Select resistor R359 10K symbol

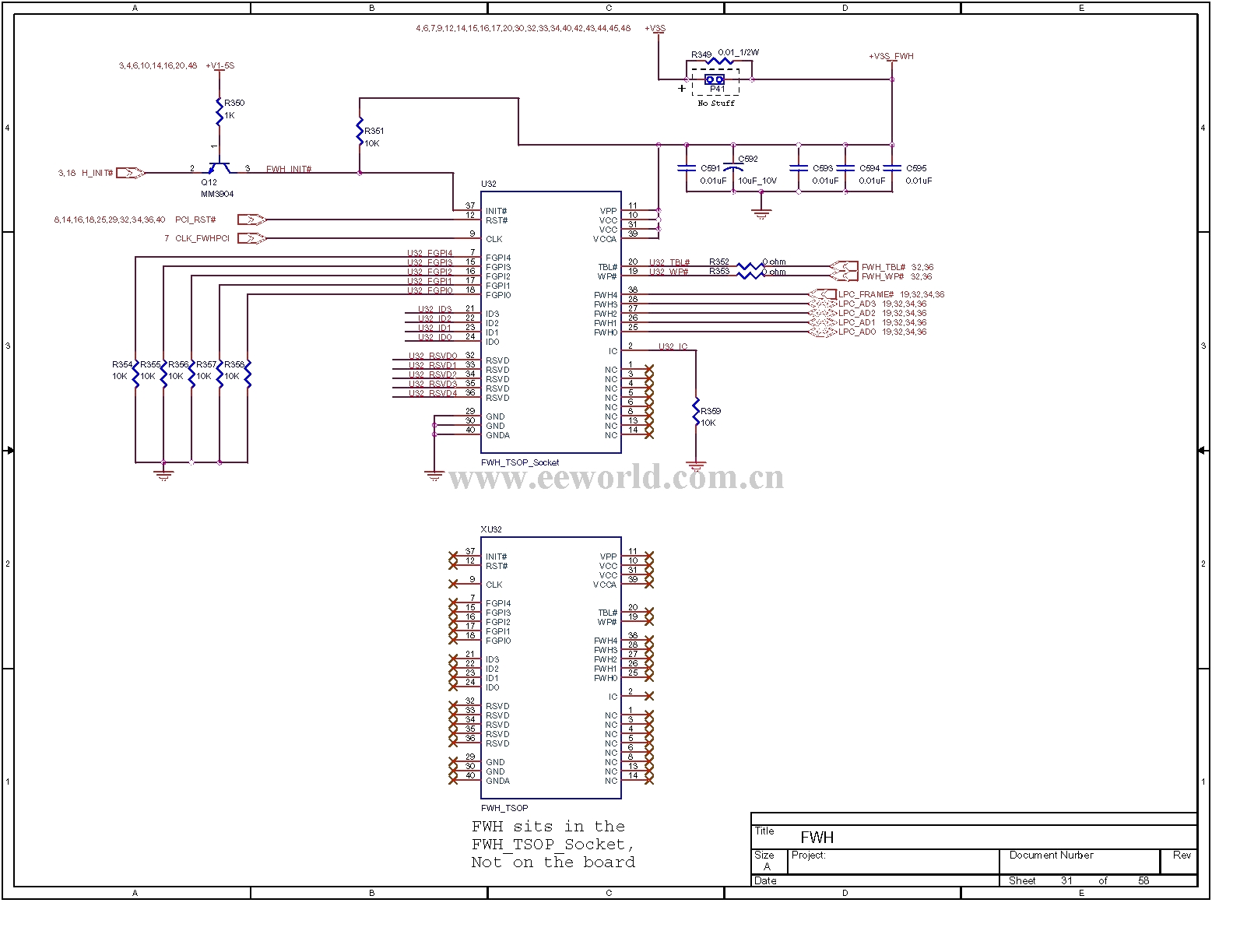[x=697, y=413]
